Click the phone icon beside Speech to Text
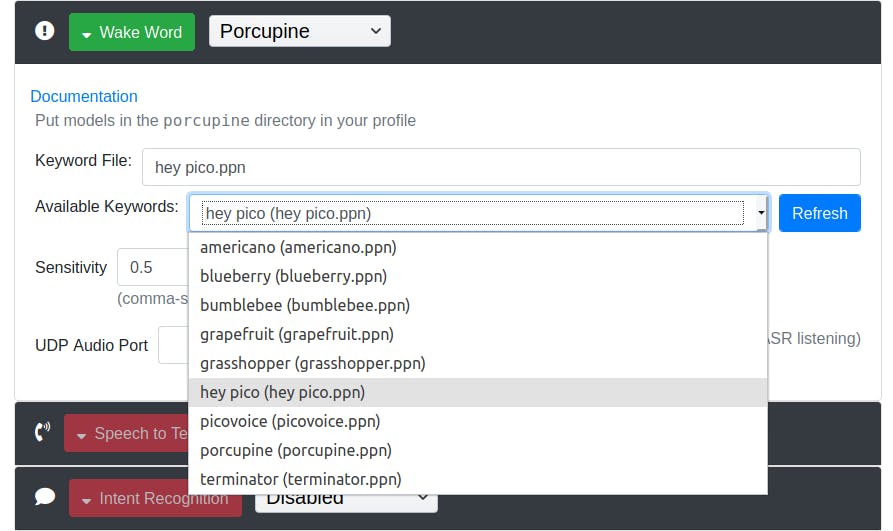The image size is (893, 531). click(43, 433)
